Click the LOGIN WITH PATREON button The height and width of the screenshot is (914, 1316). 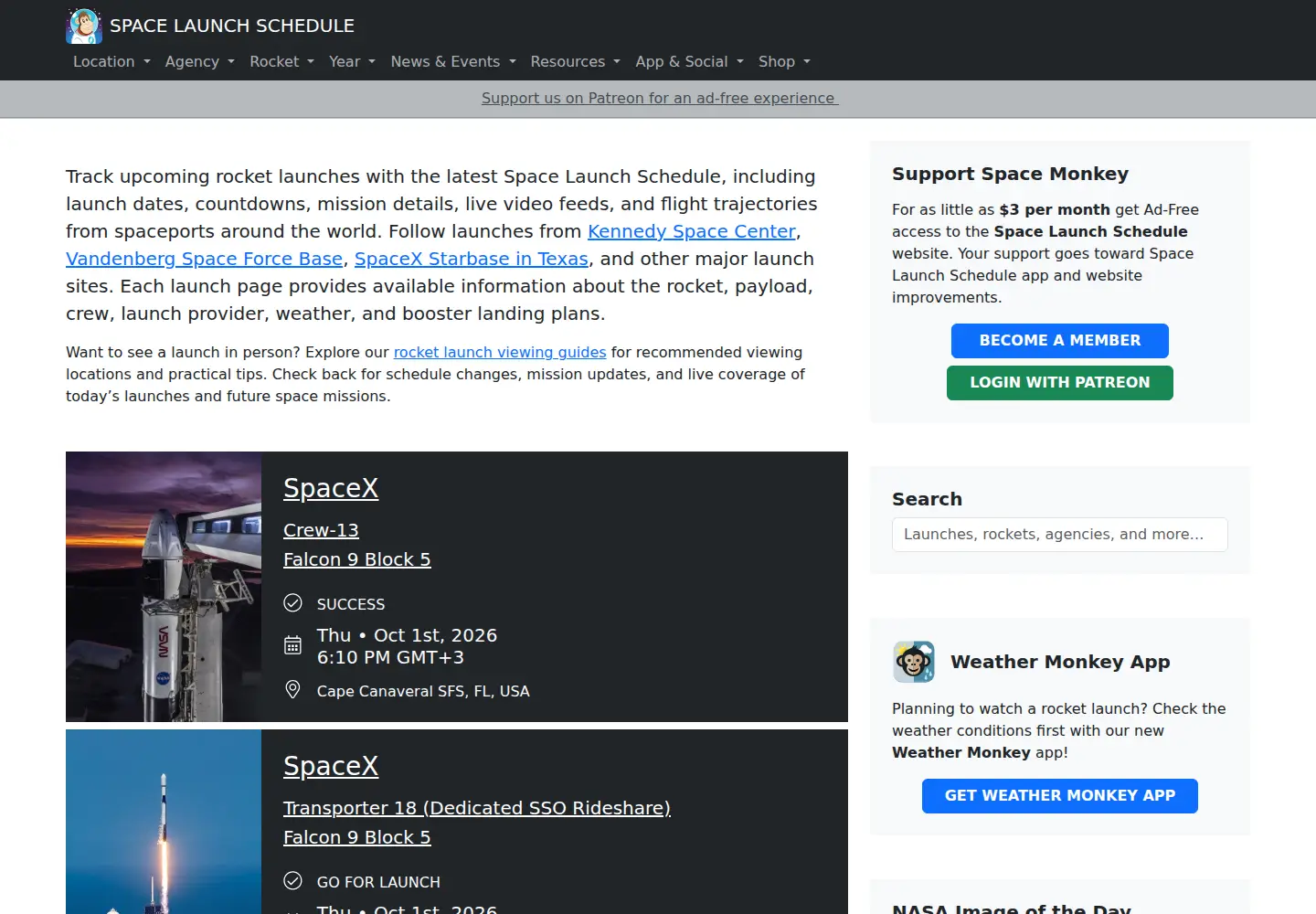[1060, 382]
